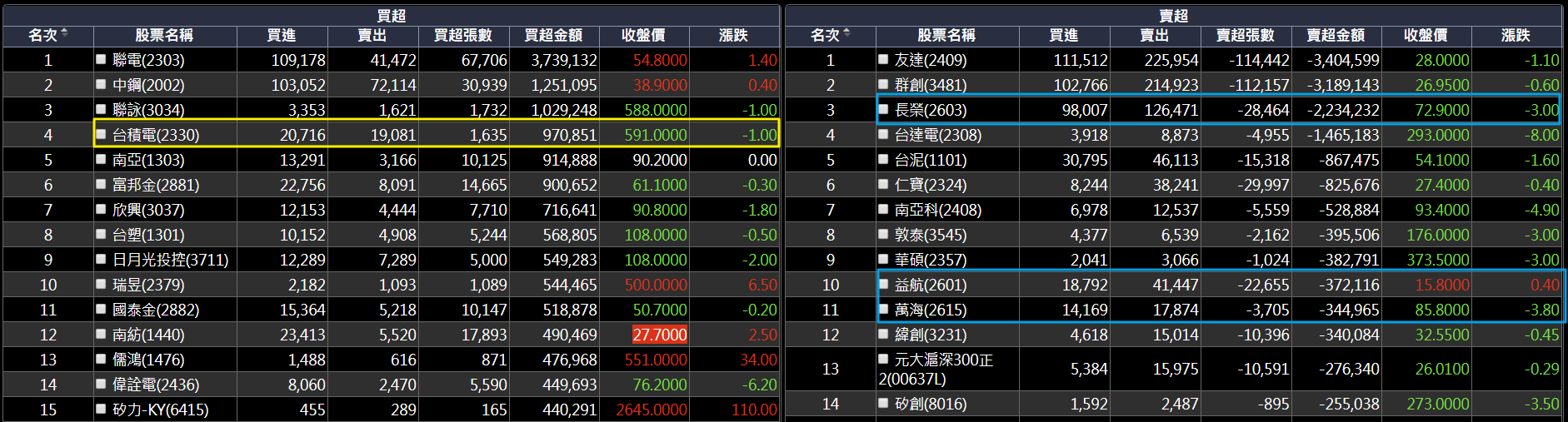1568x422 pixels.
Task: Tick the 群創(3481) checkbox
Action: [883, 84]
